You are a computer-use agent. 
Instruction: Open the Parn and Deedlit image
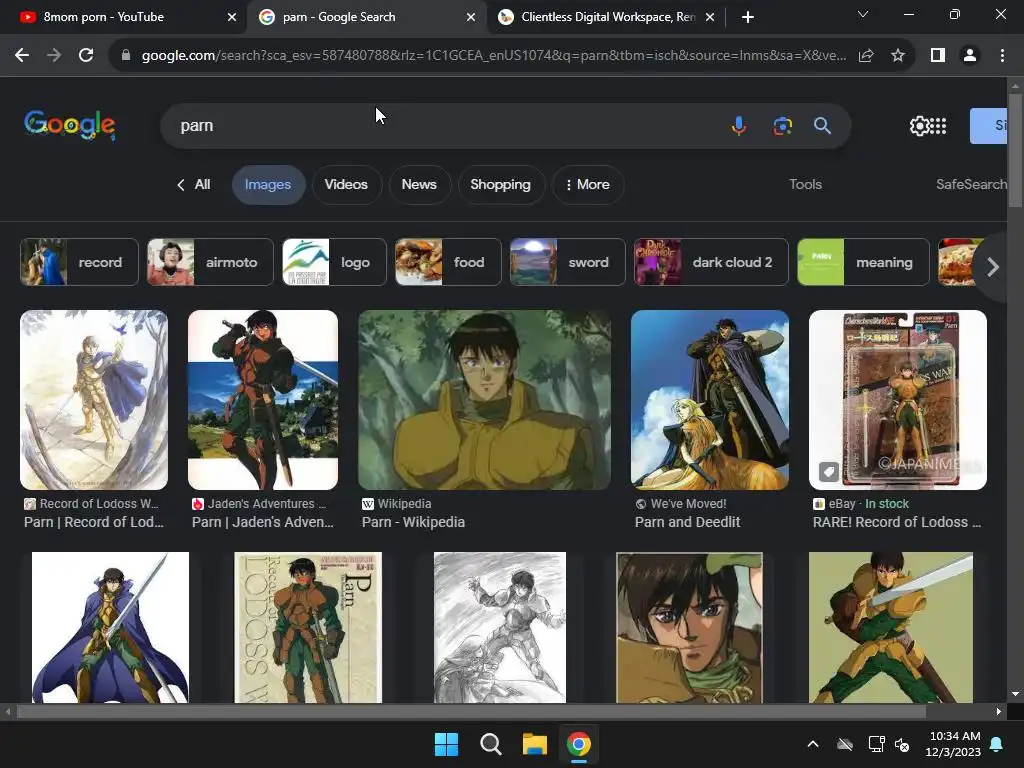click(x=710, y=400)
